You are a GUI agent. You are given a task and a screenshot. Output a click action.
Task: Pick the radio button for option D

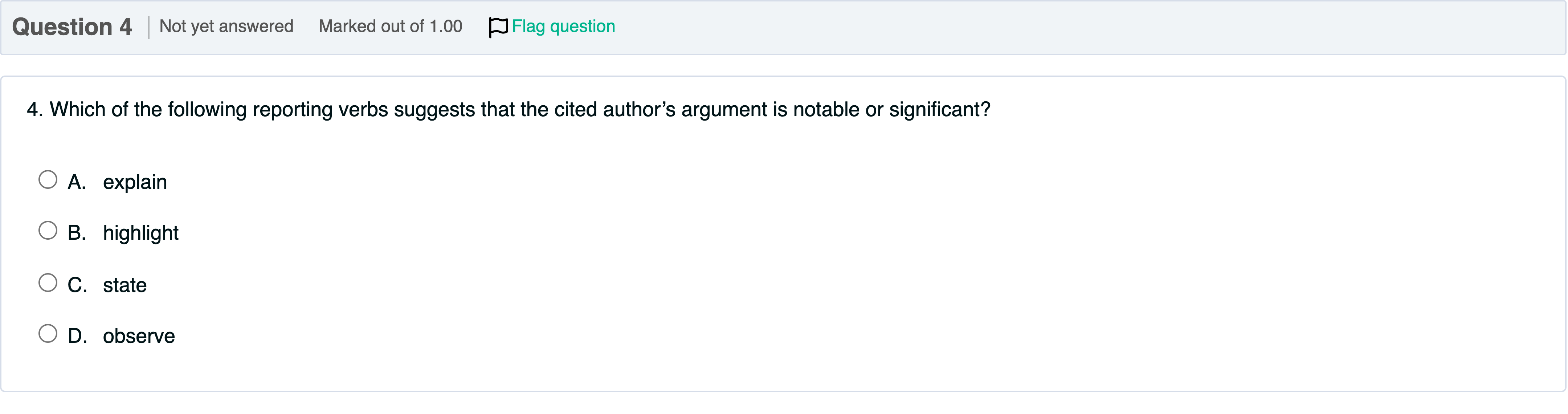pos(48,334)
